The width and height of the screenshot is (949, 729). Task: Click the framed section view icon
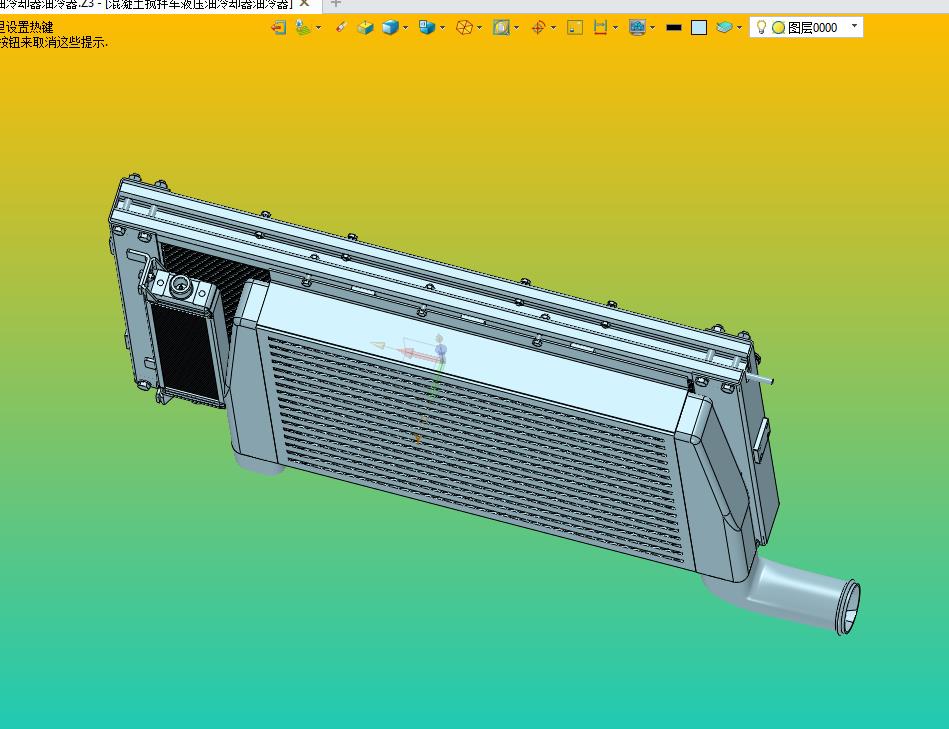(x=501, y=27)
